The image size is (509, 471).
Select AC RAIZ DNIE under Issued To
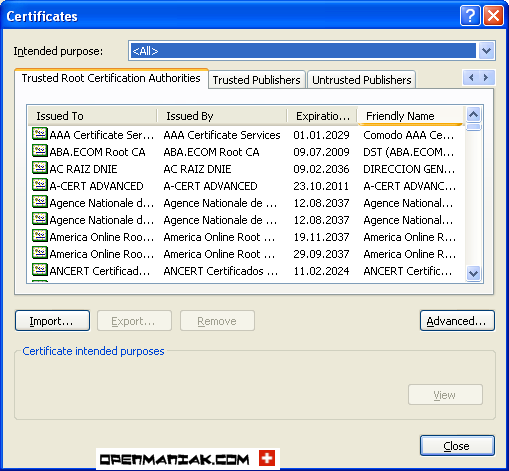(x=83, y=169)
